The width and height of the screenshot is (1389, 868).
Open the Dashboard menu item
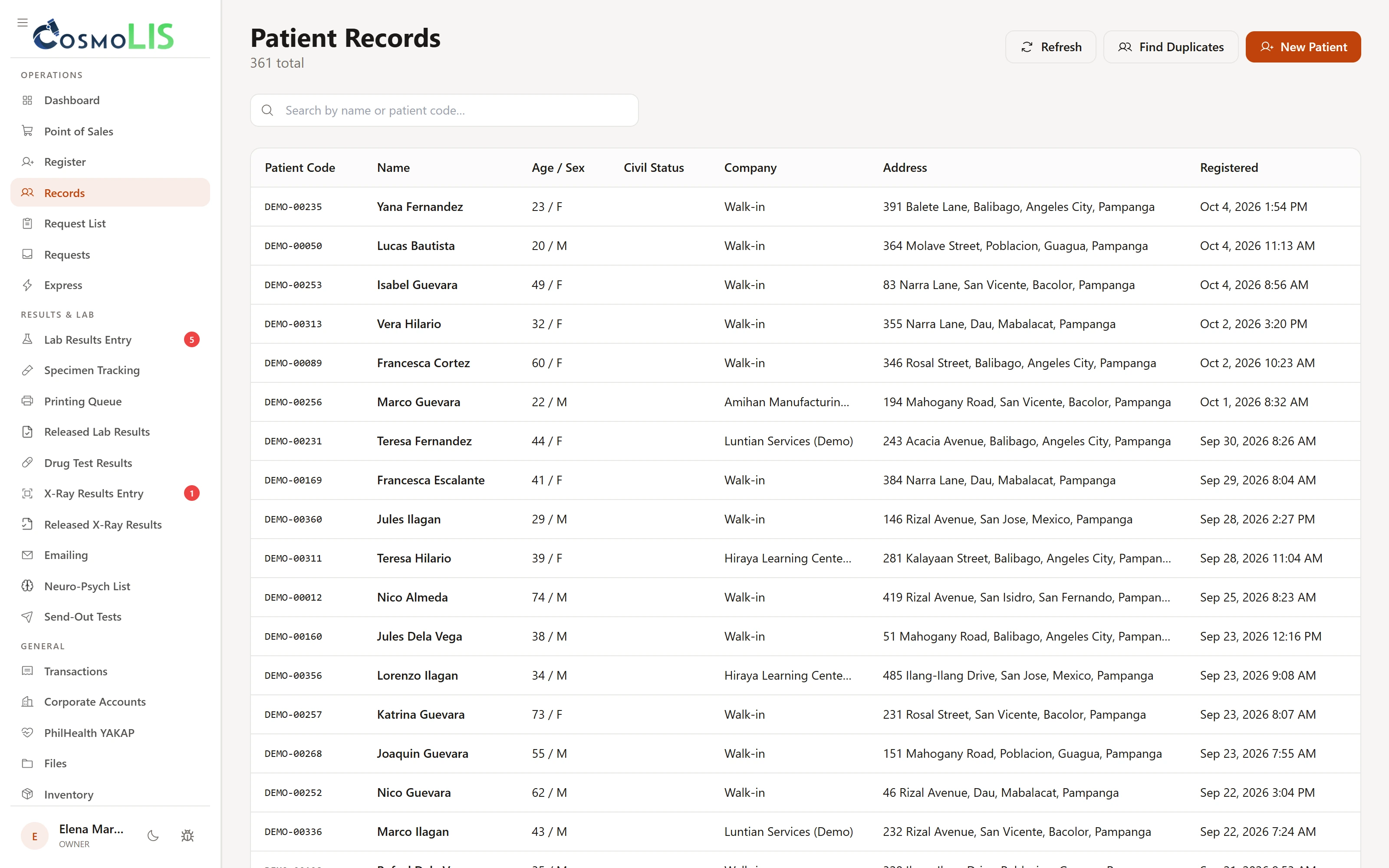point(110,100)
